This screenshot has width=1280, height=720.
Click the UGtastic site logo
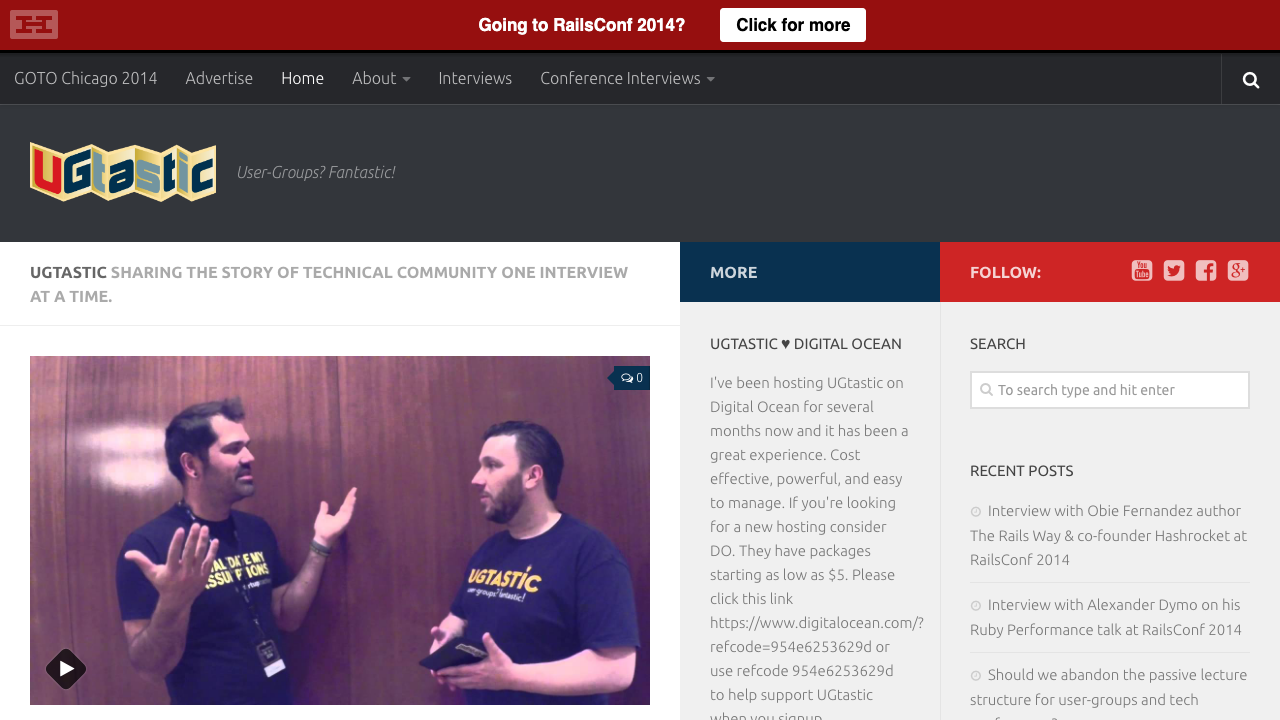123,172
